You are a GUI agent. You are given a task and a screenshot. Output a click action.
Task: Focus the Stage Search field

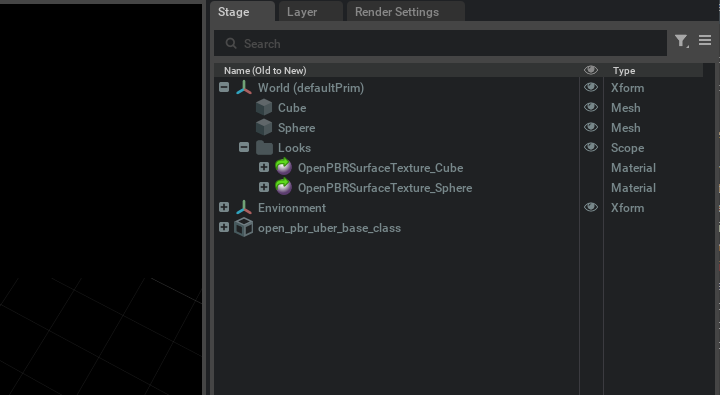click(x=440, y=43)
